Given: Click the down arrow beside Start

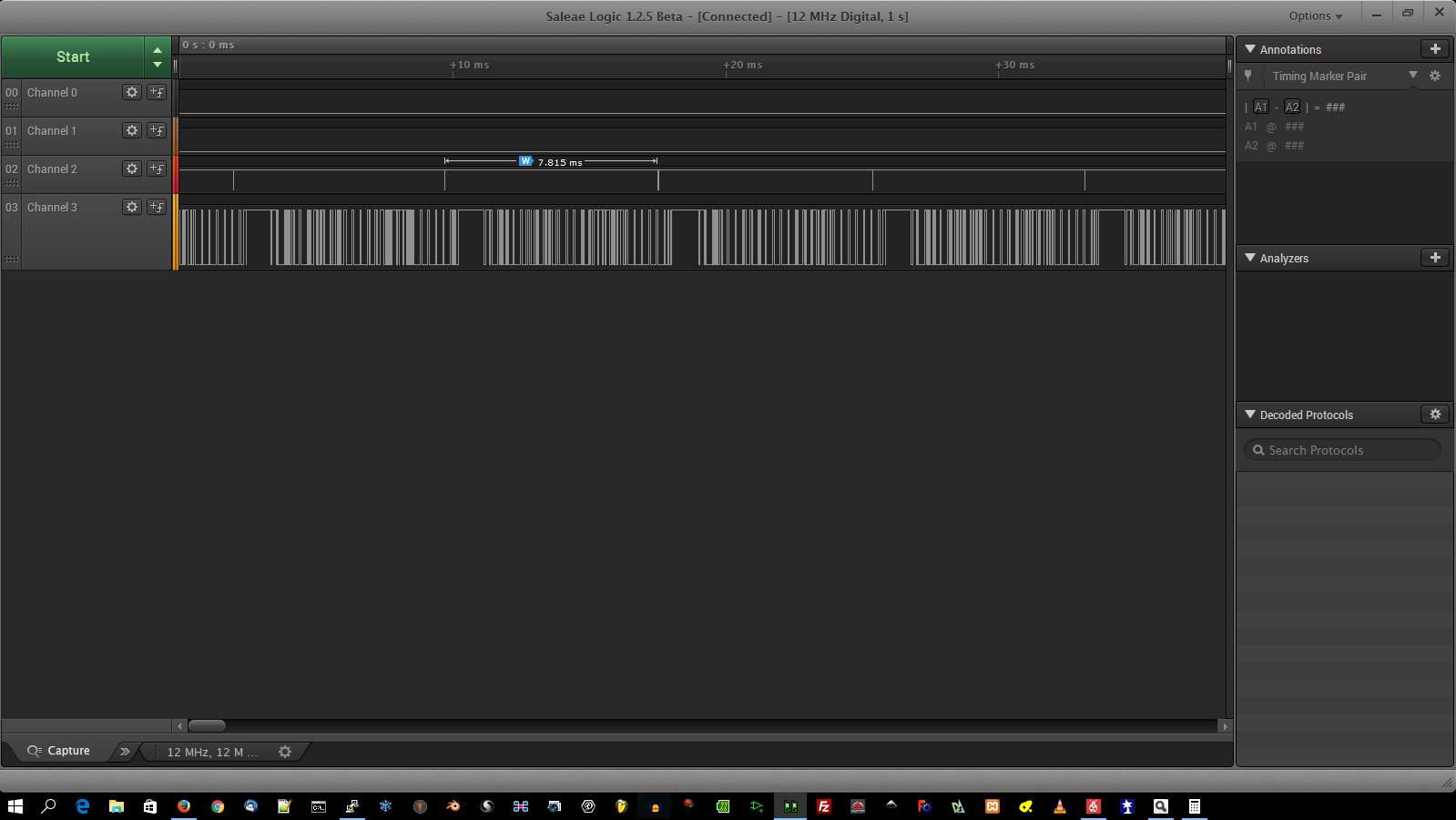Looking at the screenshot, I should tap(158, 65).
